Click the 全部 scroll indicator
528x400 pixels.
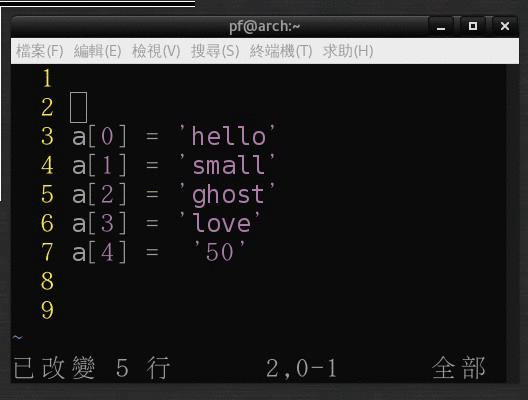(x=459, y=368)
